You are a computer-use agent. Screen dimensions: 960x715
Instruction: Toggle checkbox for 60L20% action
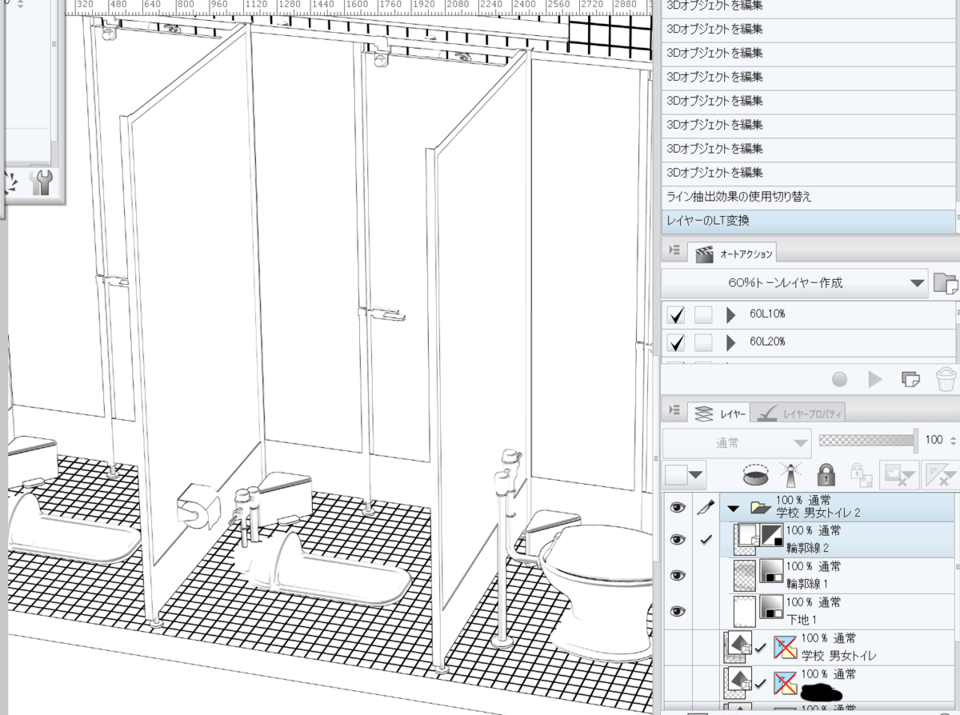[x=677, y=343]
